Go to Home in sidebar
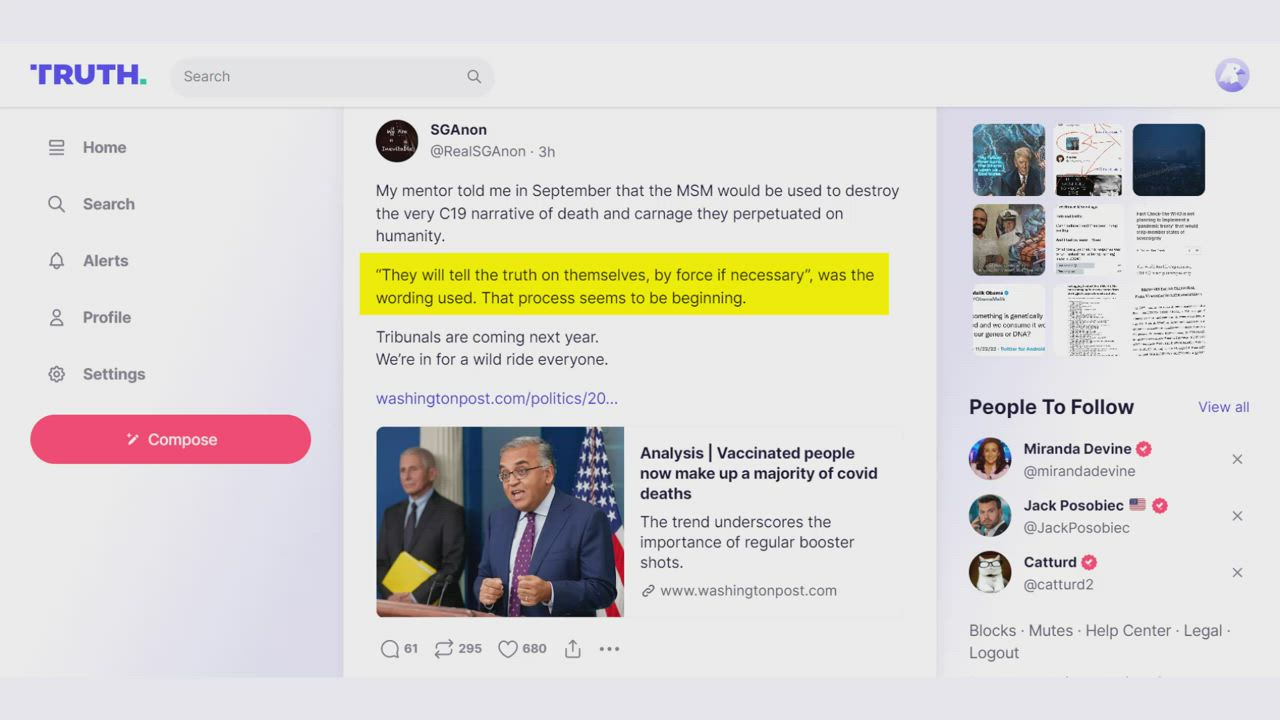The image size is (1280, 720). tap(104, 148)
